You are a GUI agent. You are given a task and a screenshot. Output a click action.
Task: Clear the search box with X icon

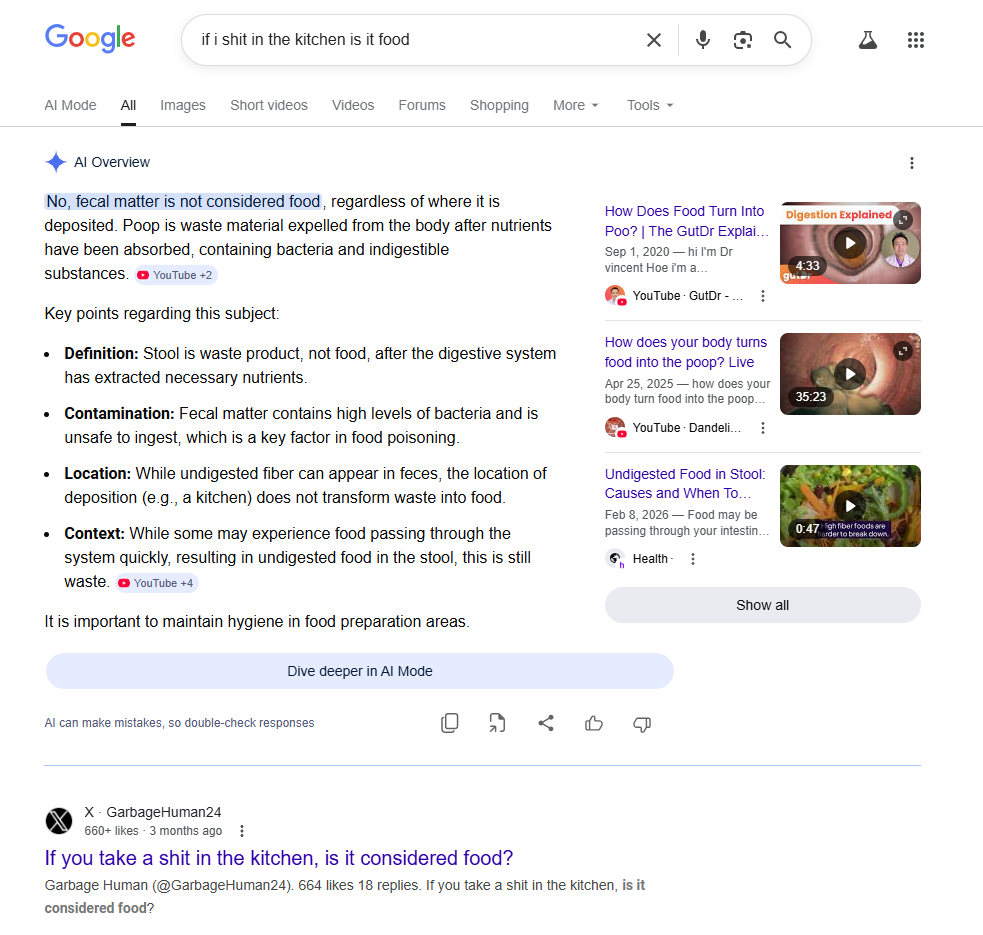[653, 40]
